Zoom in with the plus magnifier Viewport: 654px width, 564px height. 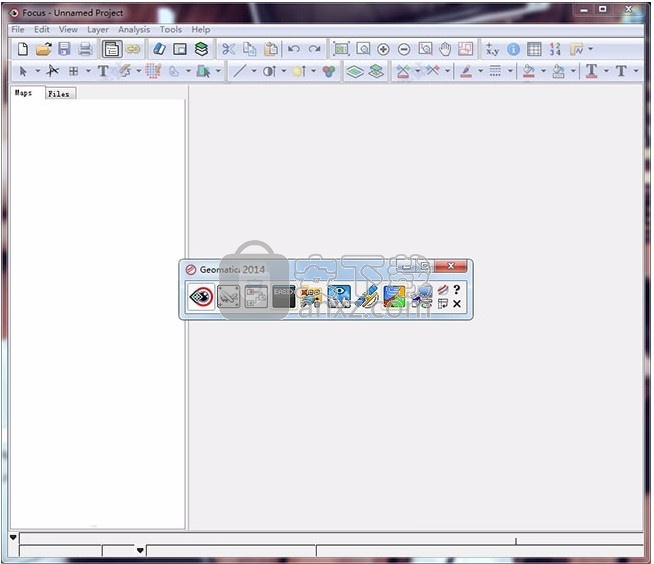pyautogui.click(x=383, y=50)
